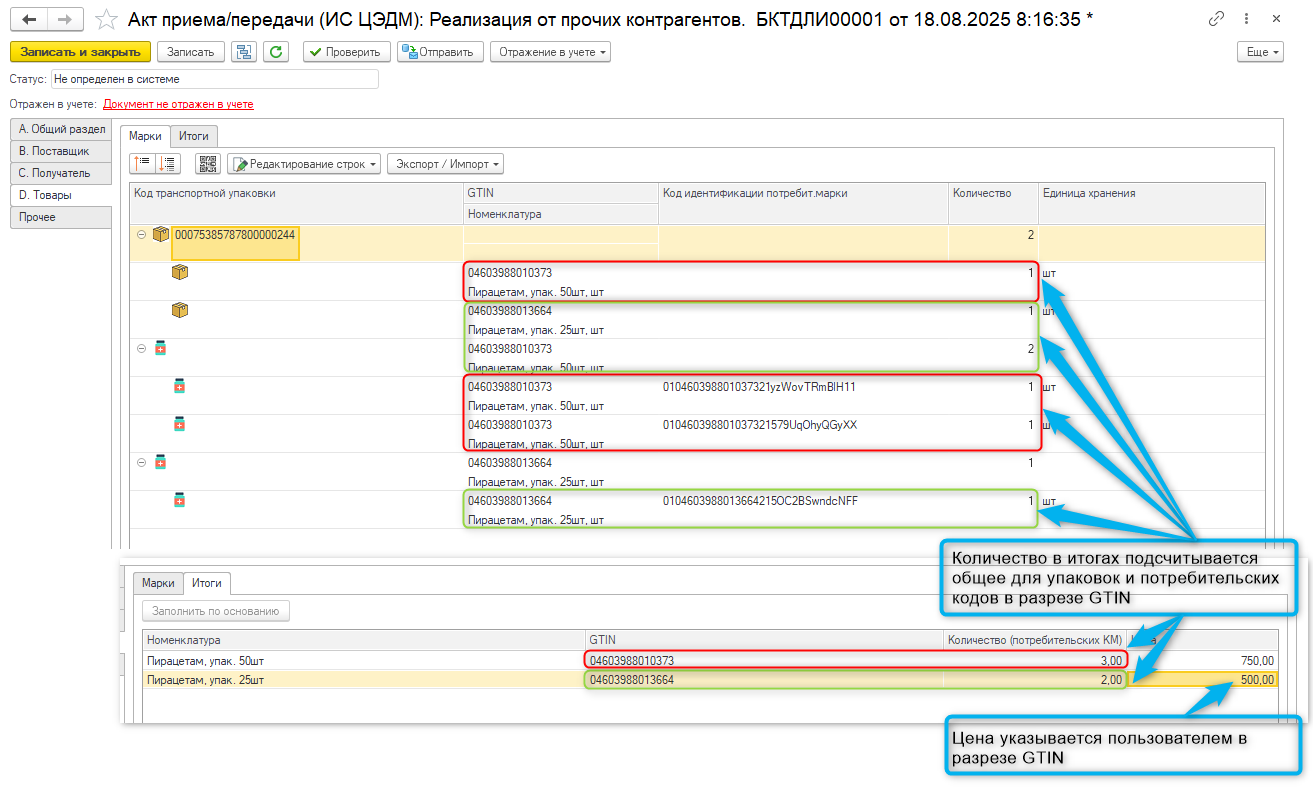The width and height of the screenshot is (1313, 807).
Task: Switch to the B. Поставщик side tab
Action: click(60, 151)
